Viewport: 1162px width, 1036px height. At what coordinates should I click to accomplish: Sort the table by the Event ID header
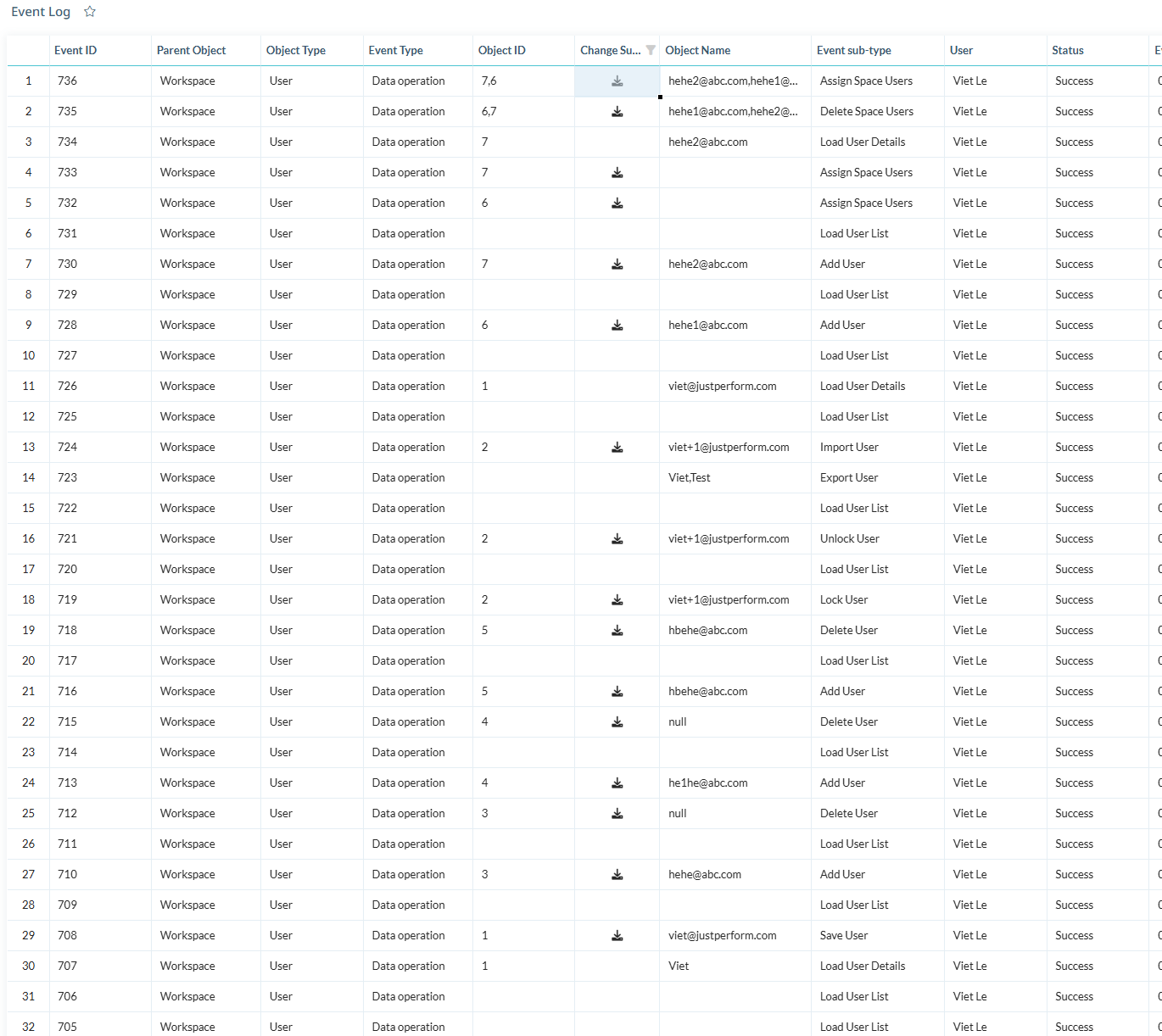click(x=75, y=50)
